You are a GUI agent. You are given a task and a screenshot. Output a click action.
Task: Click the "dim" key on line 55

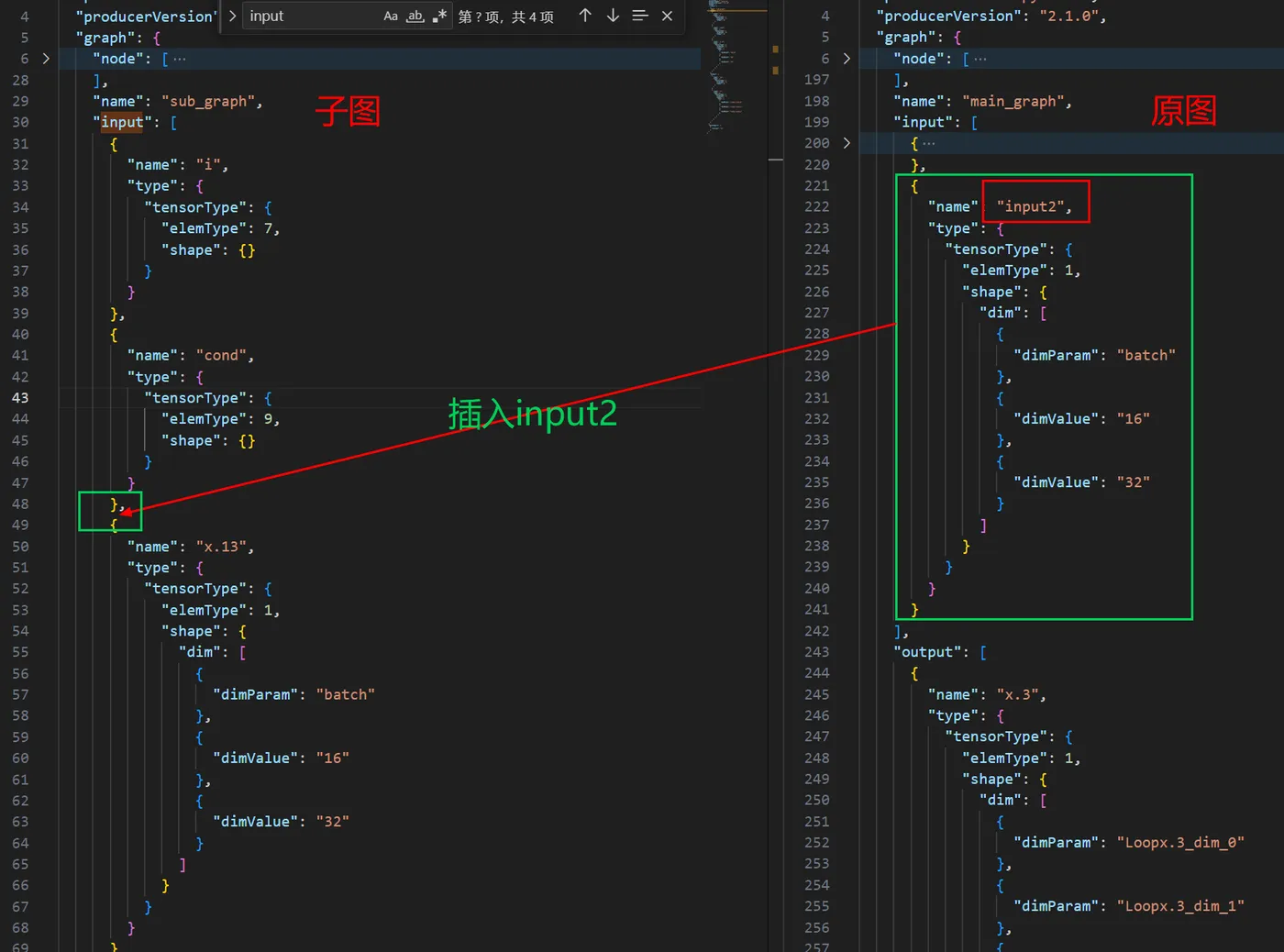(200, 652)
